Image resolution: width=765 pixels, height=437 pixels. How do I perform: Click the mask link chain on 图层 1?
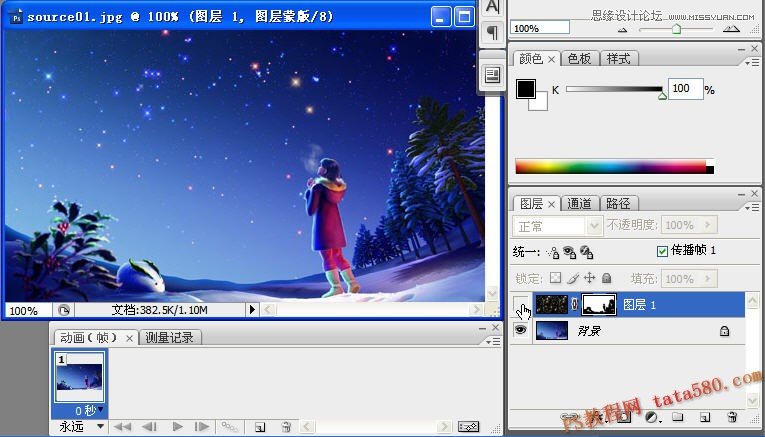(x=575, y=304)
